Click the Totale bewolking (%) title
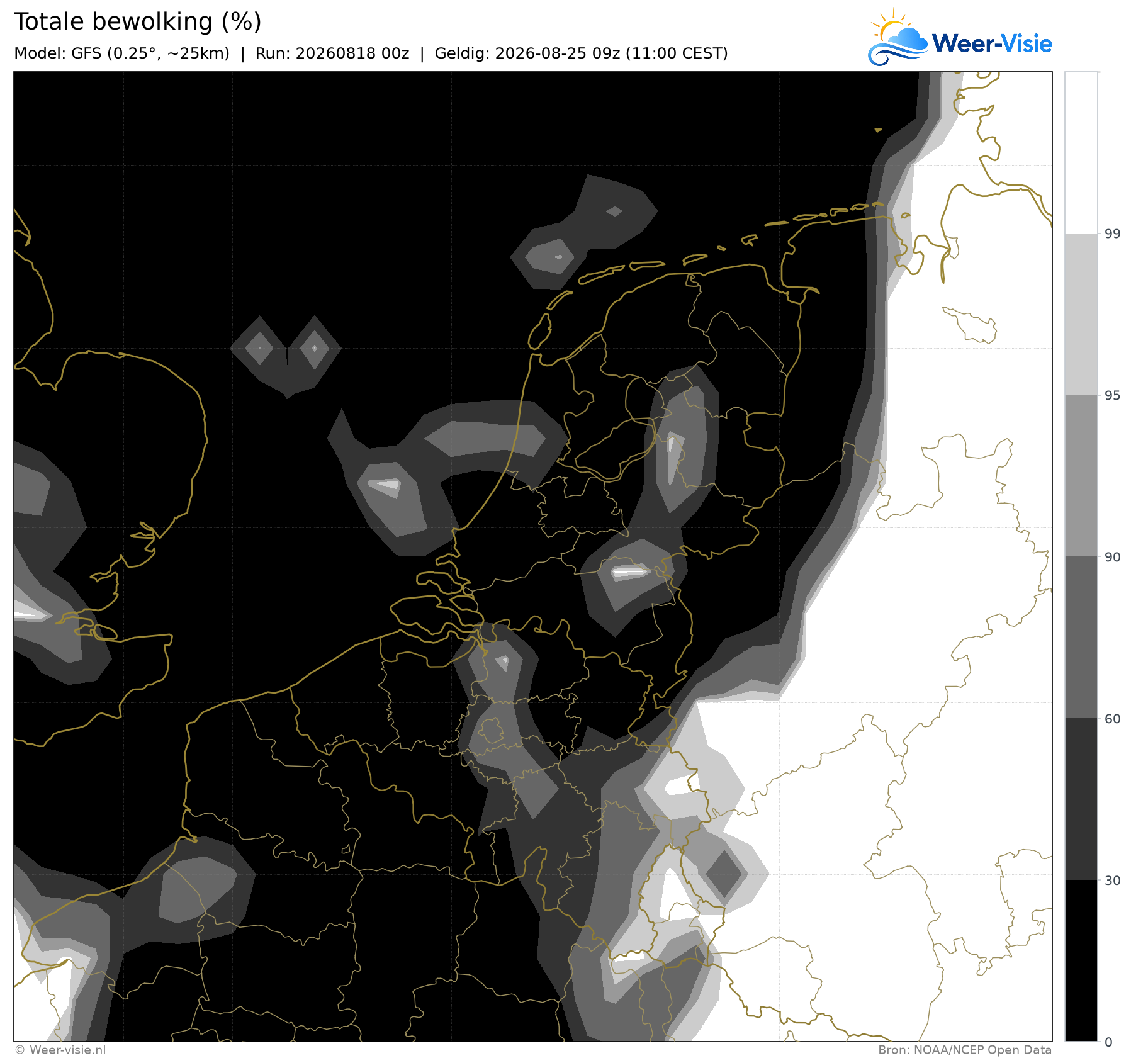1148x1058 pixels. tap(138, 22)
